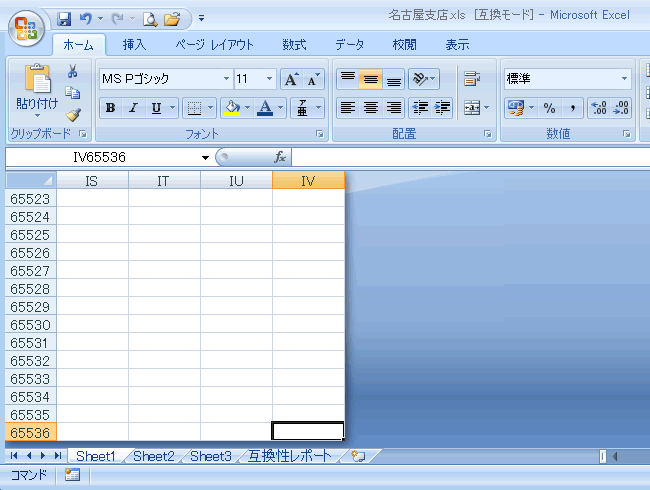Open the font color dropdown arrow
The height and width of the screenshot is (490, 650).
coord(281,108)
